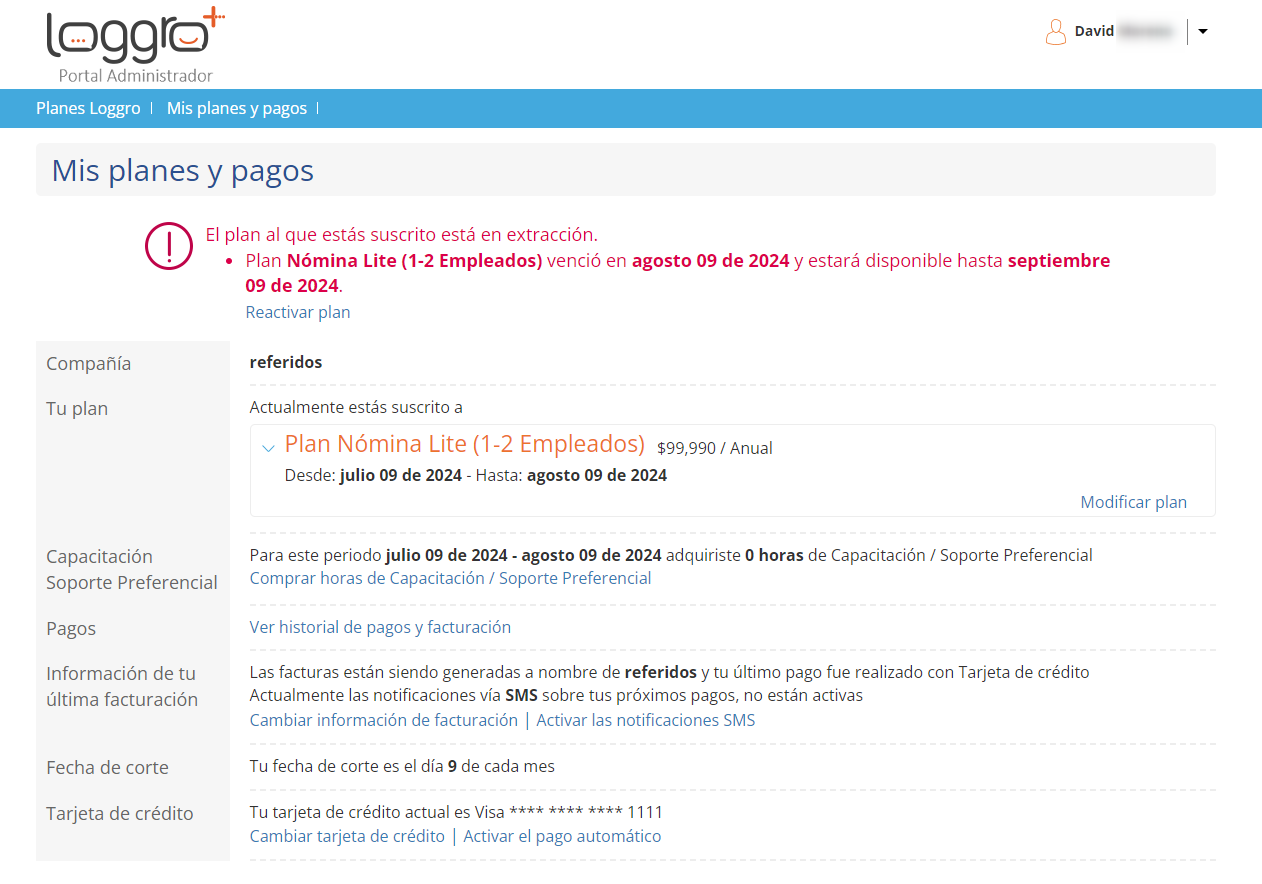This screenshot has height=884, width=1262.
Task: Enable SMS notifications via Activar link
Action: coord(645,720)
